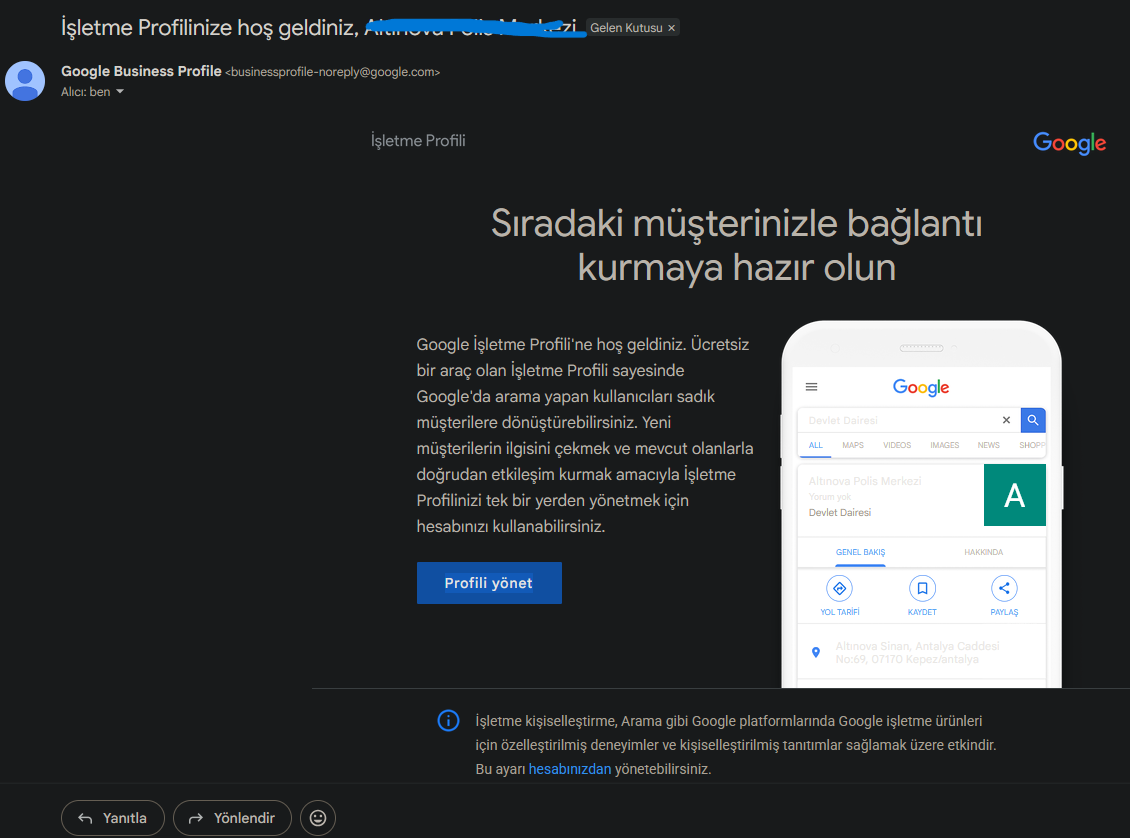Image resolution: width=1130 pixels, height=838 pixels.
Task: Click the YOL TARİFİ directions icon
Action: click(x=840, y=589)
